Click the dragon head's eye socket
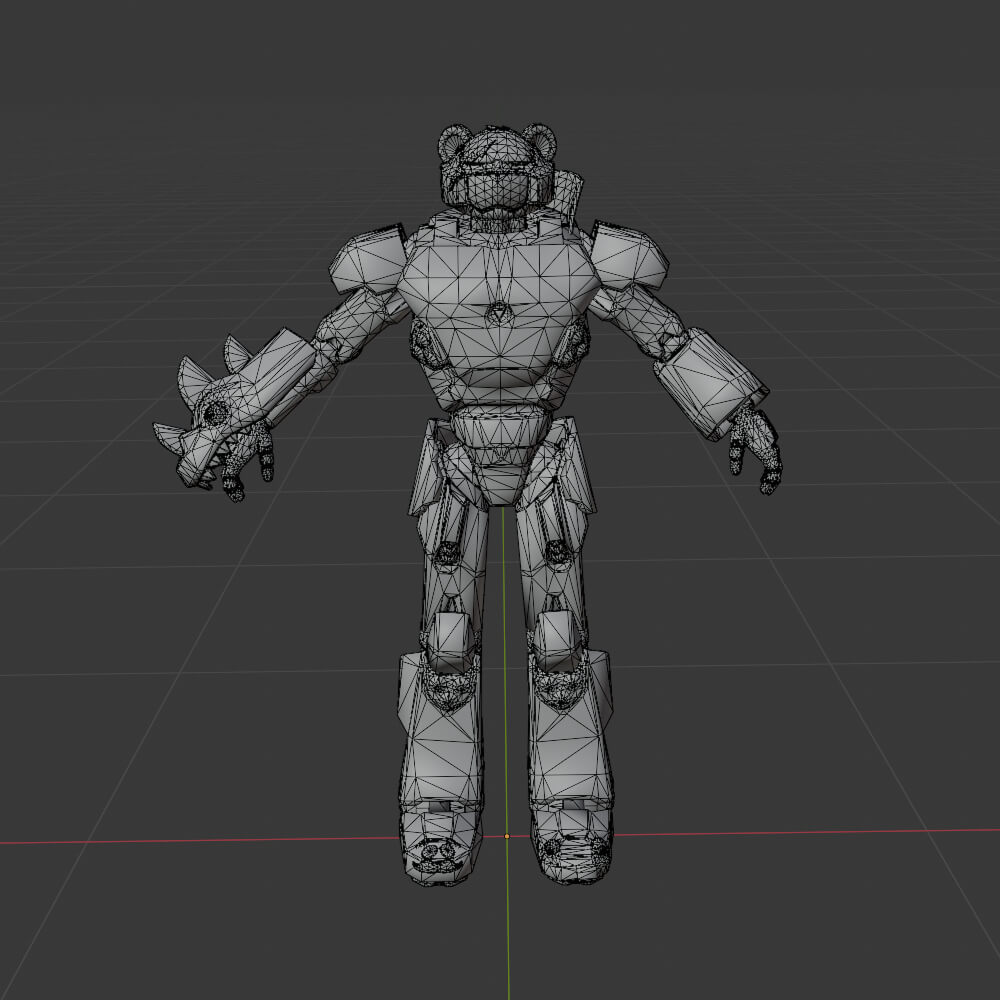 click(213, 411)
